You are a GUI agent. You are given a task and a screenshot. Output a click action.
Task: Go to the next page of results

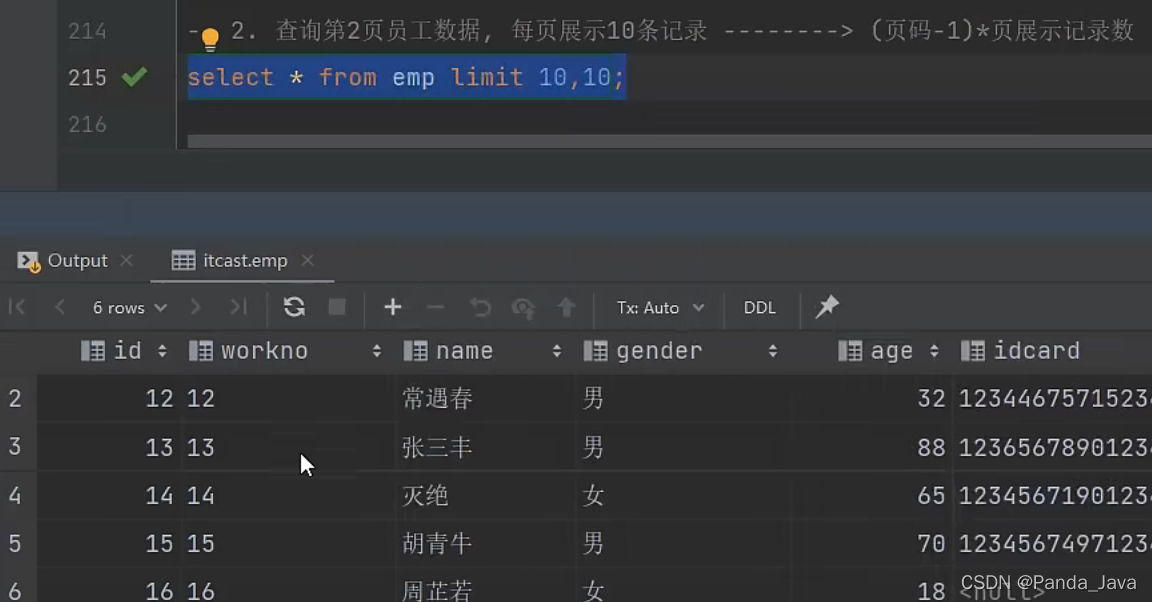[x=196, y=307]
